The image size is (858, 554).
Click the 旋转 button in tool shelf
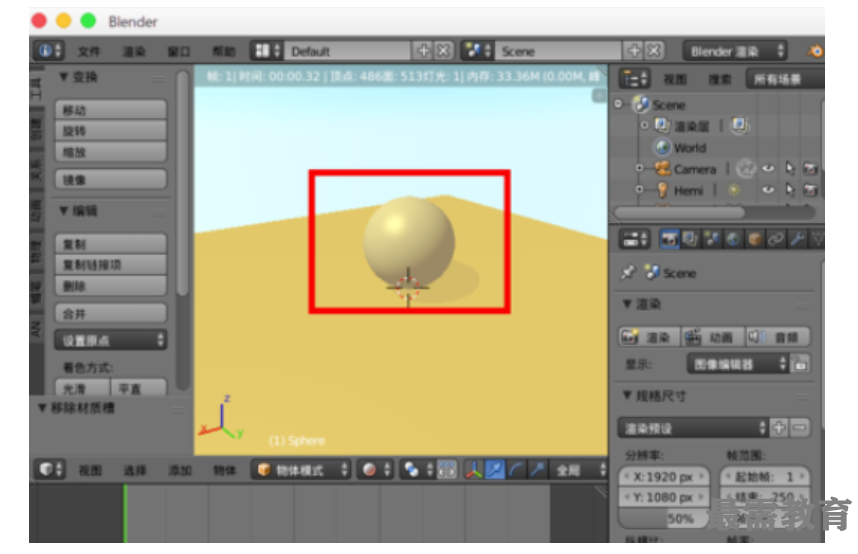click(x=111, y=131)
